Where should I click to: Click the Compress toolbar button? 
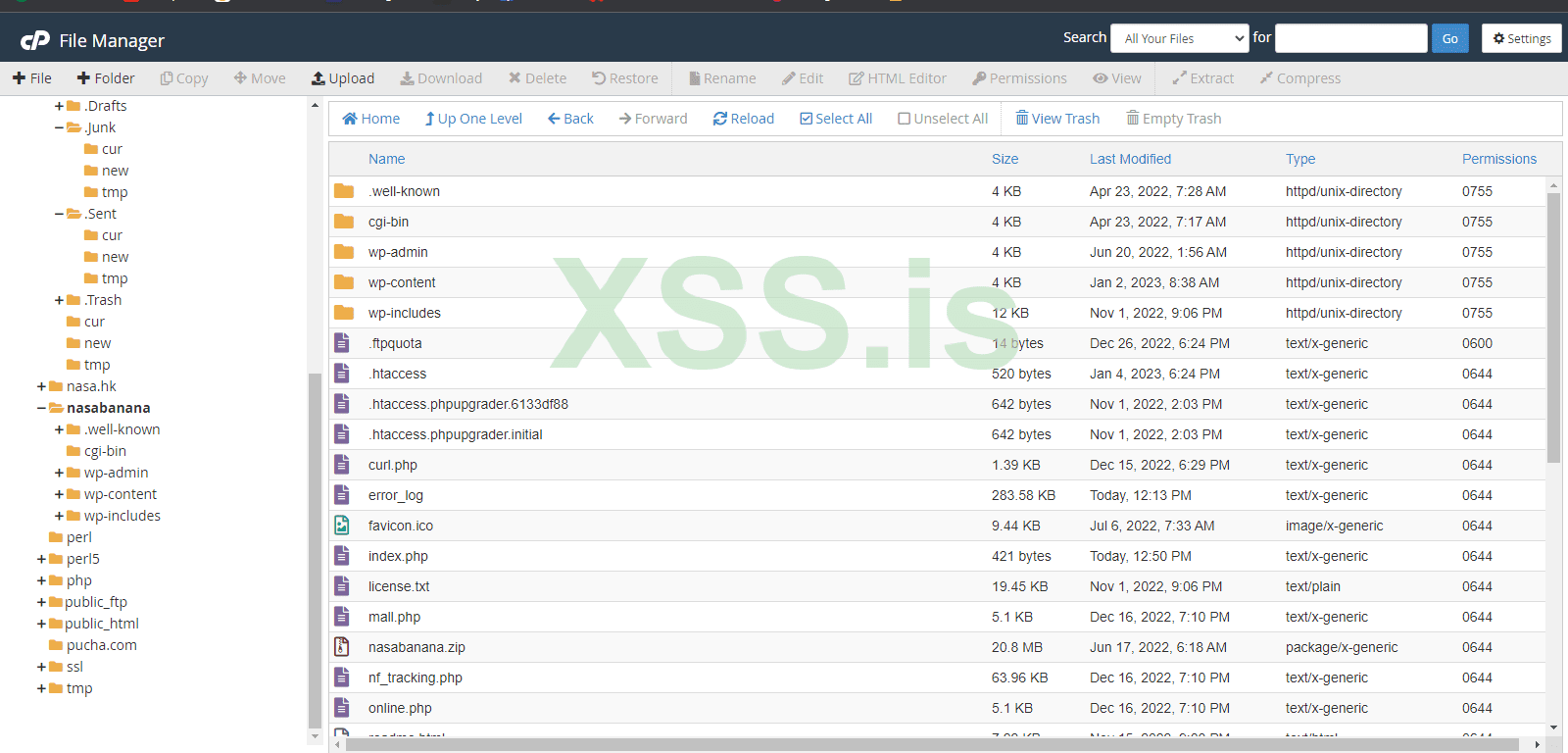click(1300, 78)
